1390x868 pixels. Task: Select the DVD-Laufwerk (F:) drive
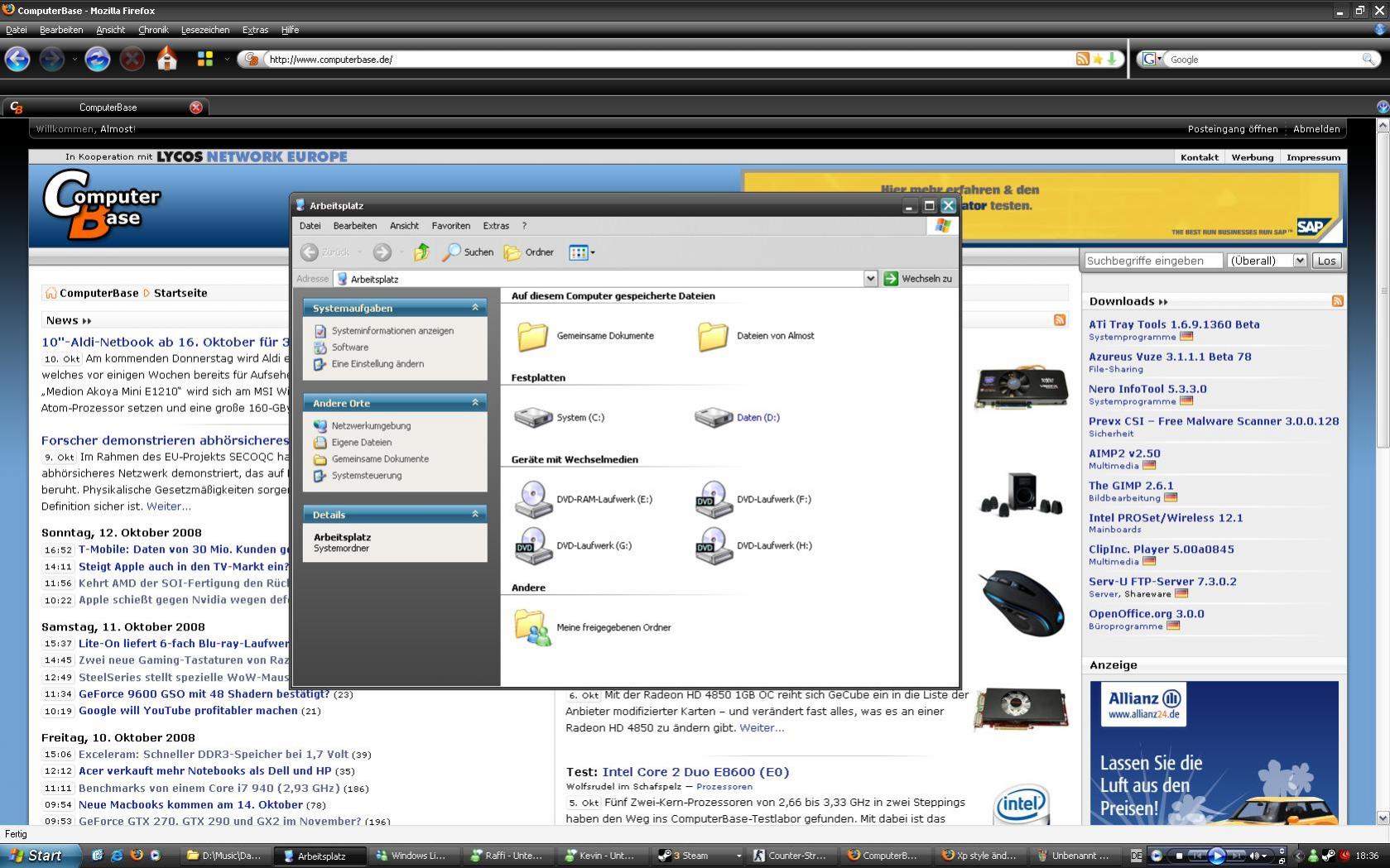coord(753,499)
